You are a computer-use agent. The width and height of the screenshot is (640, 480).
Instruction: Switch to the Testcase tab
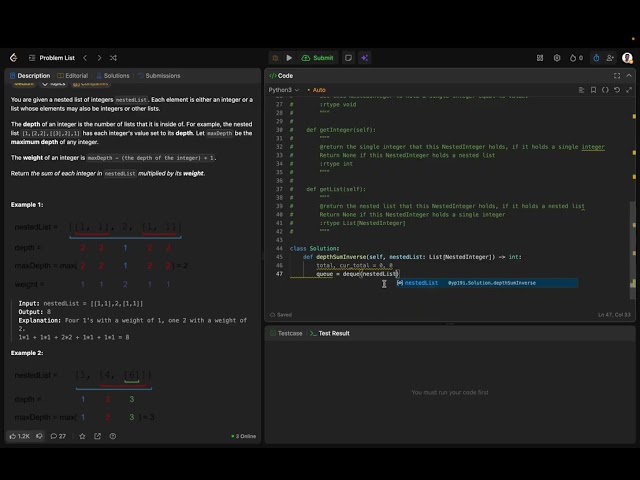(x=286, y=333)
